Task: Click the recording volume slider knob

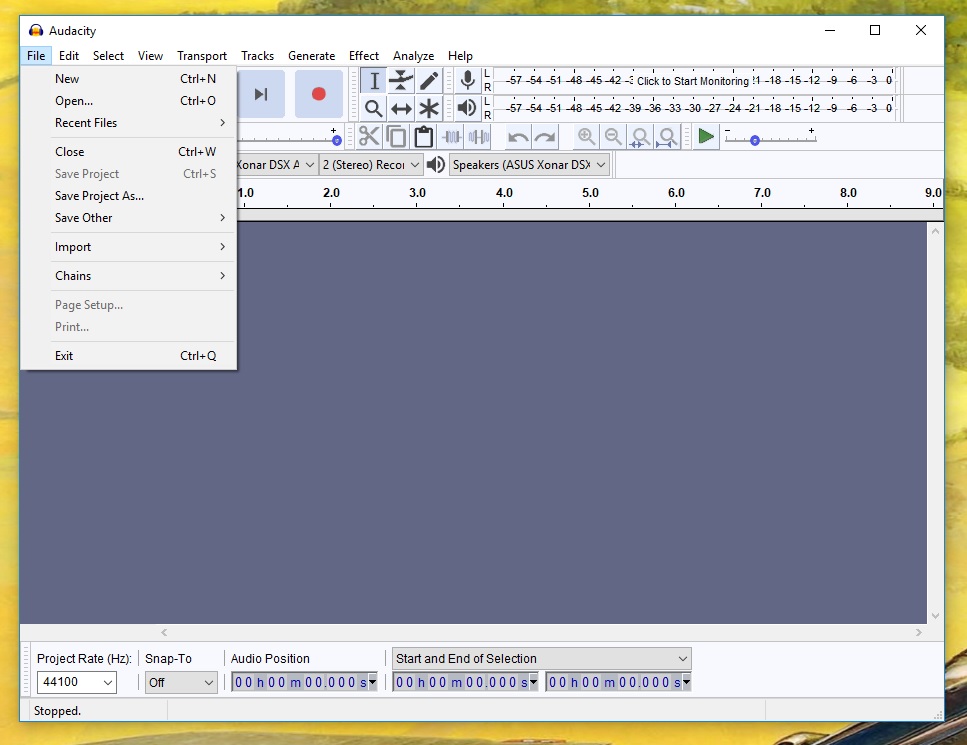Action: pyautogui.click(x=337, y=141)
